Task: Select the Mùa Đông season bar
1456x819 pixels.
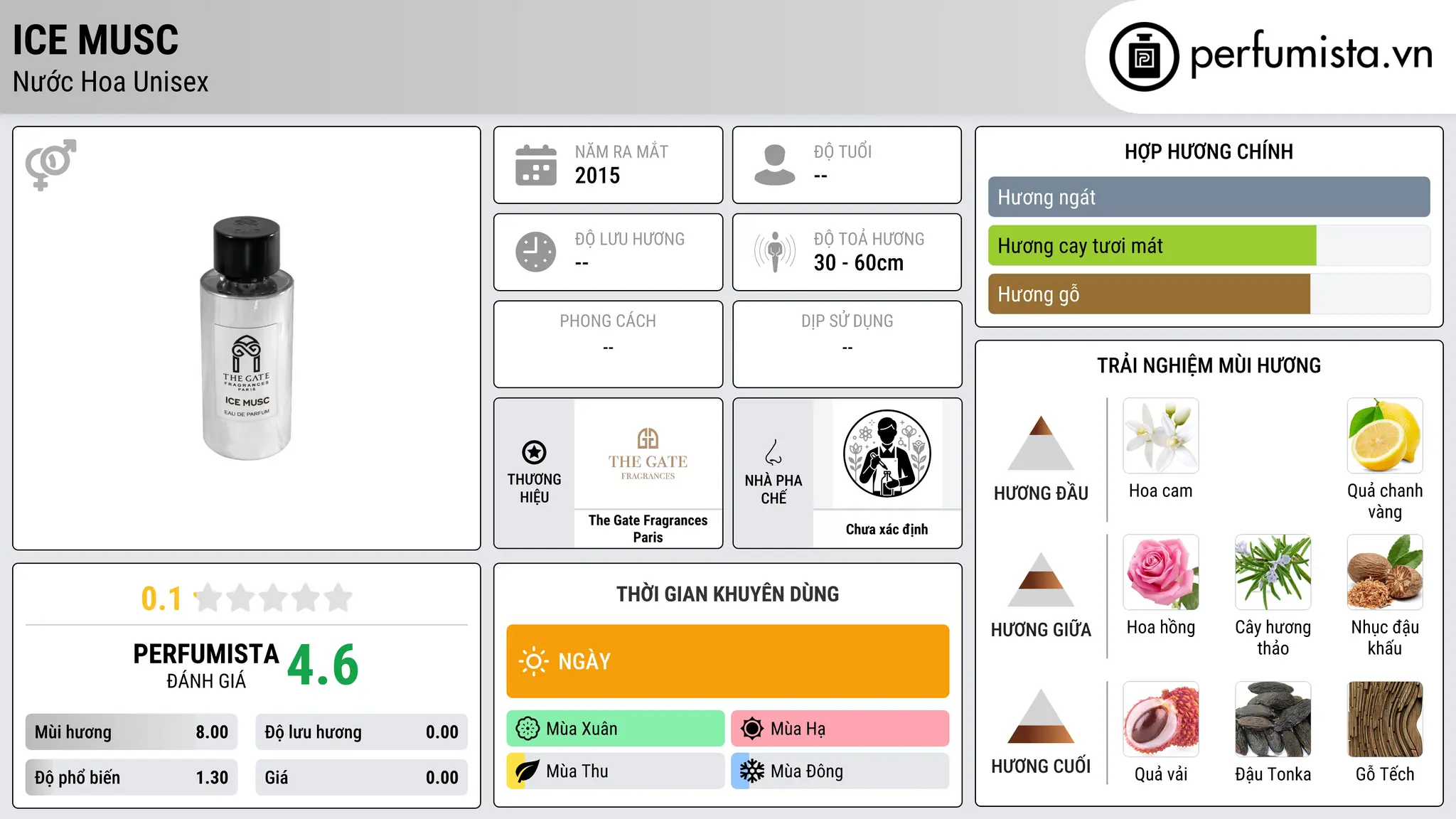Action: tap(840, 771)
